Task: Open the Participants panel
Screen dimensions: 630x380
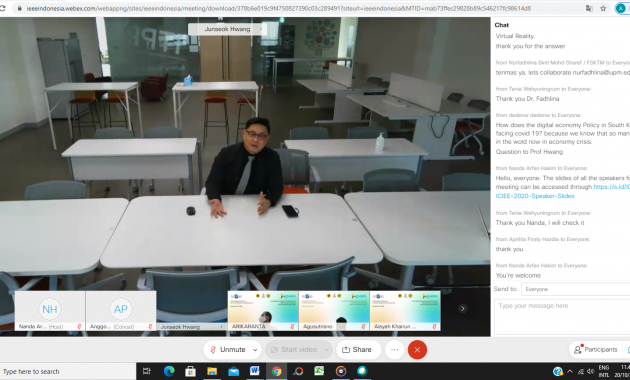Action: pos(595,349)
